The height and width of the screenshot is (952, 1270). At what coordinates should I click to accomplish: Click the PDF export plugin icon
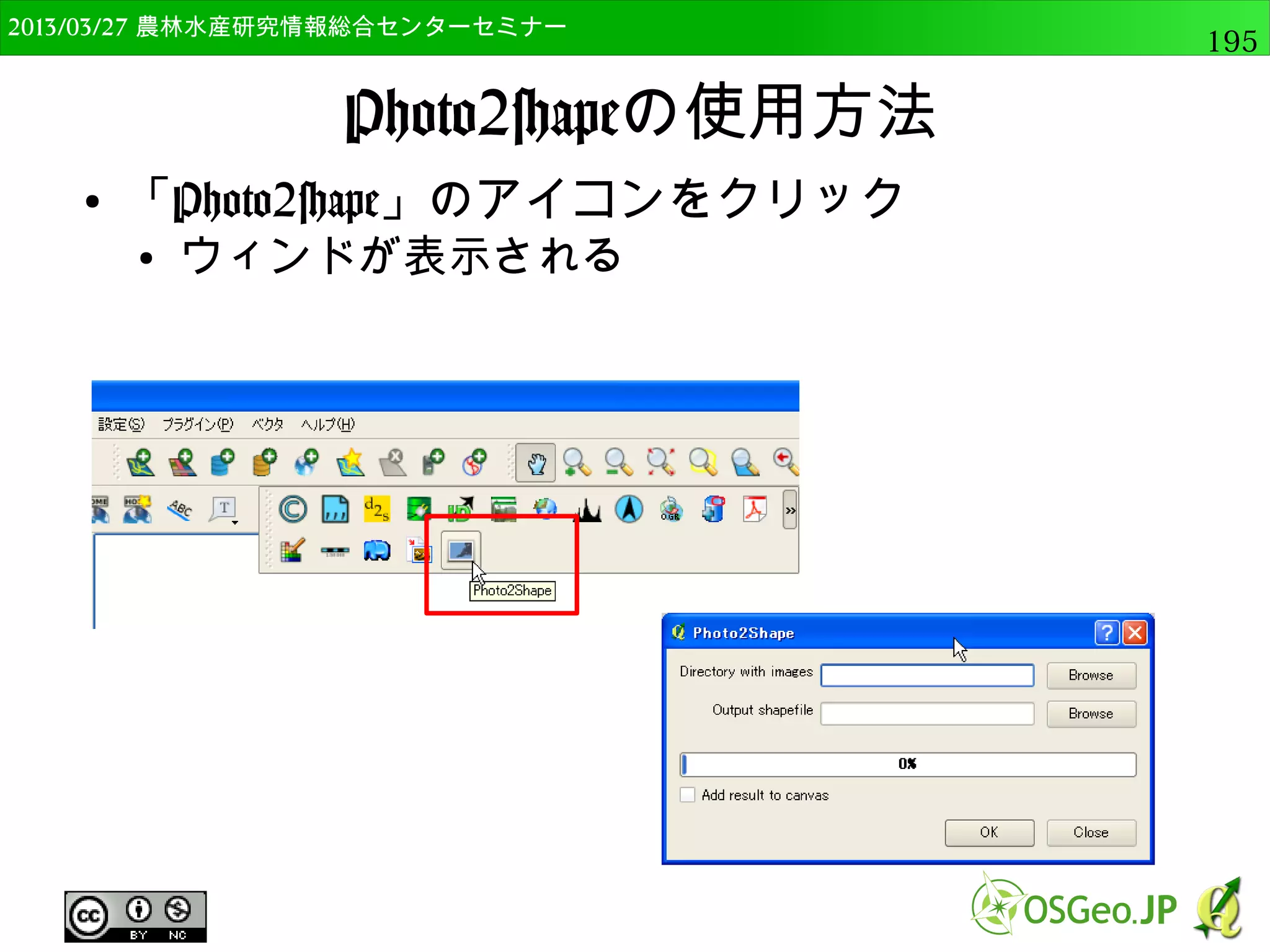[755, 509]
